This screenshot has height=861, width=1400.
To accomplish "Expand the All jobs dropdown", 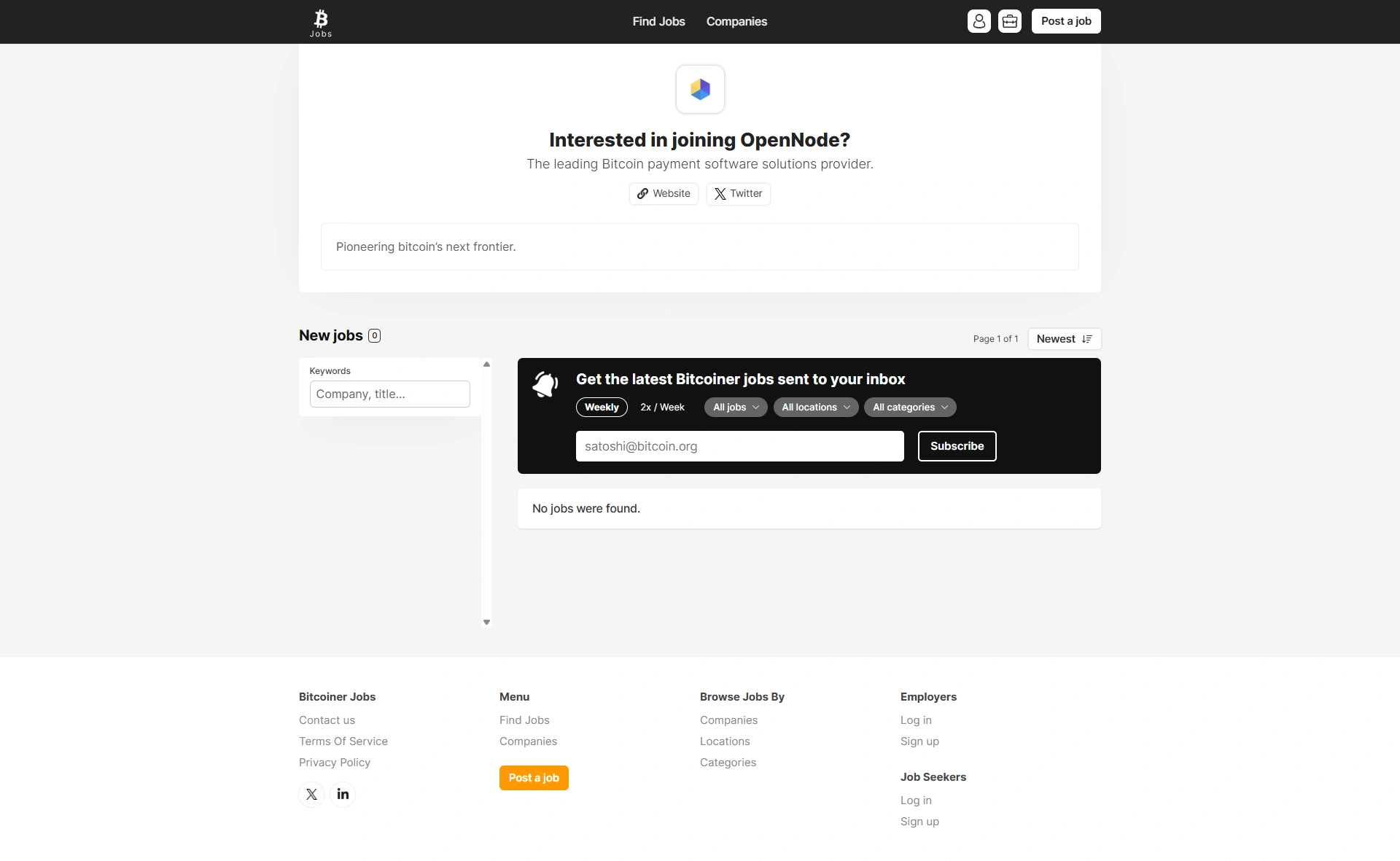I will pyautogui.click(x=736, y=408).
